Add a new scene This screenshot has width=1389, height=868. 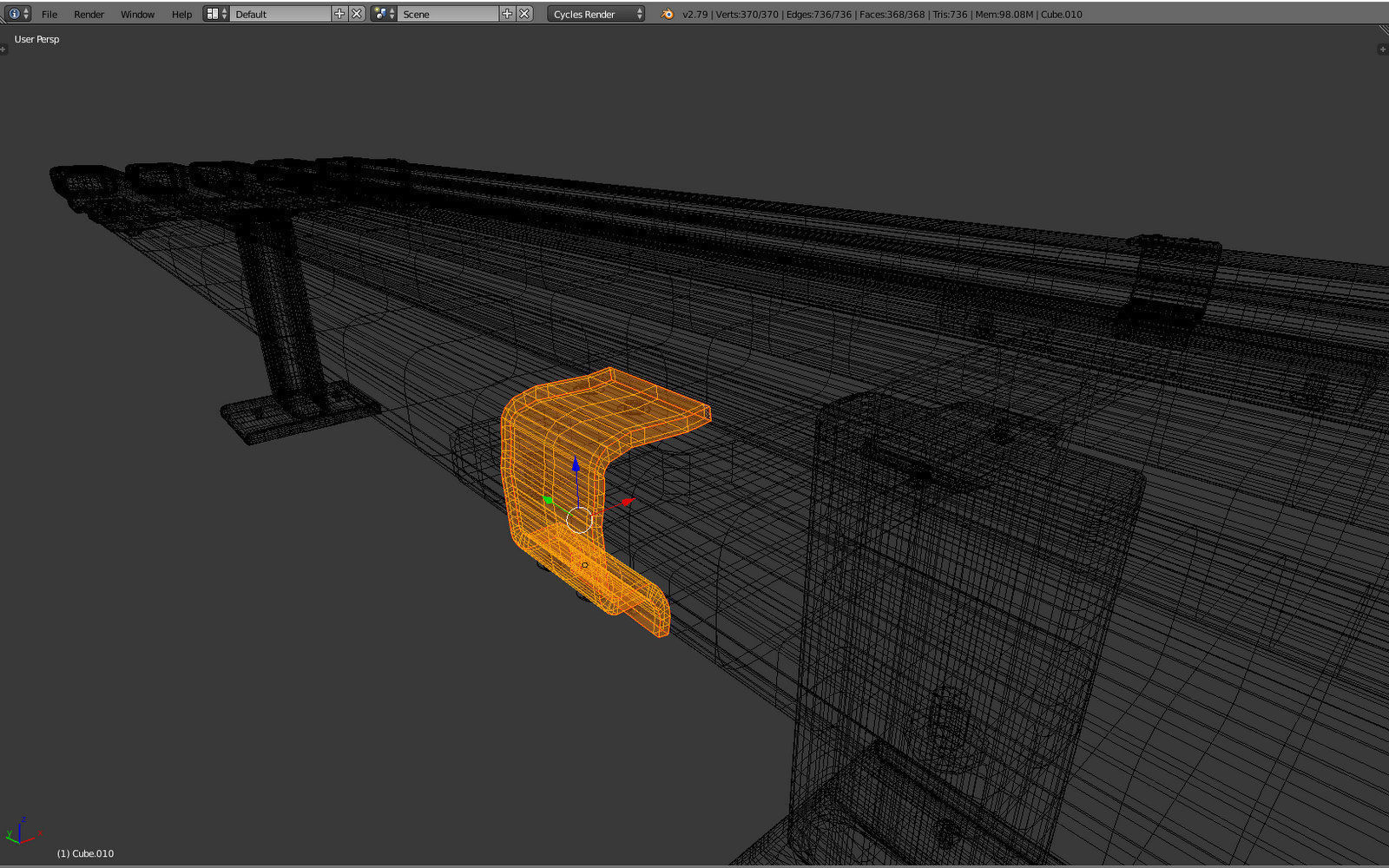(x=507, y=14)
